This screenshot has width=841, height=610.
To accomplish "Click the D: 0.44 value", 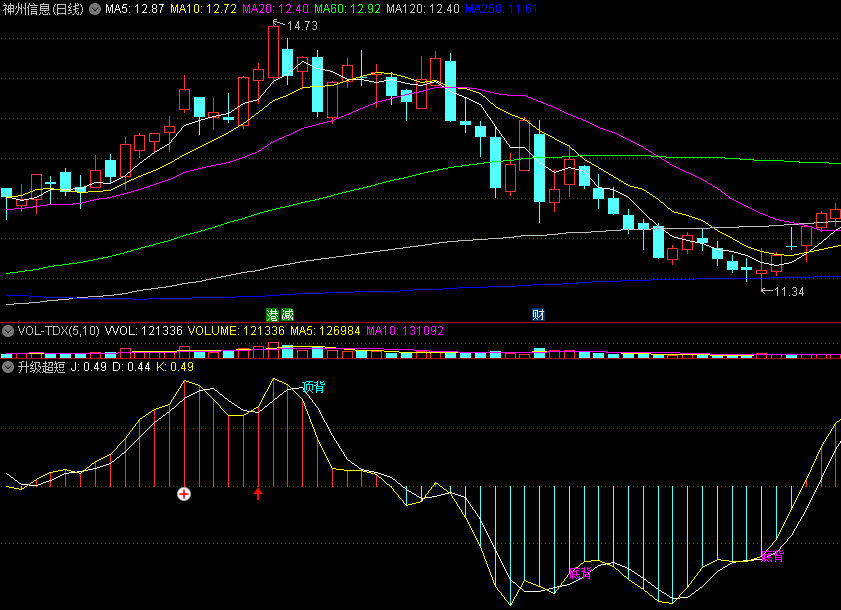I will (x=131, y=367).
